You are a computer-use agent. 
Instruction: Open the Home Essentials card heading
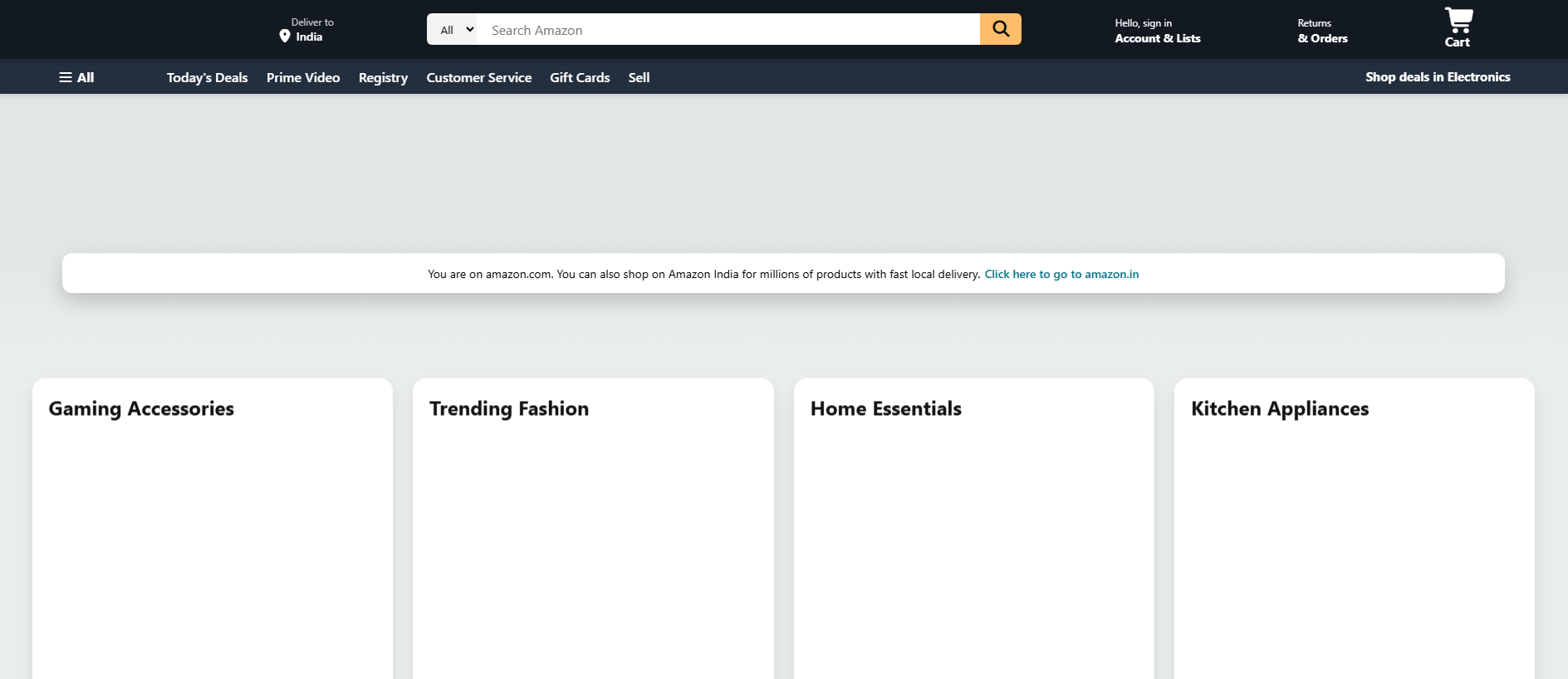(885, 408)
